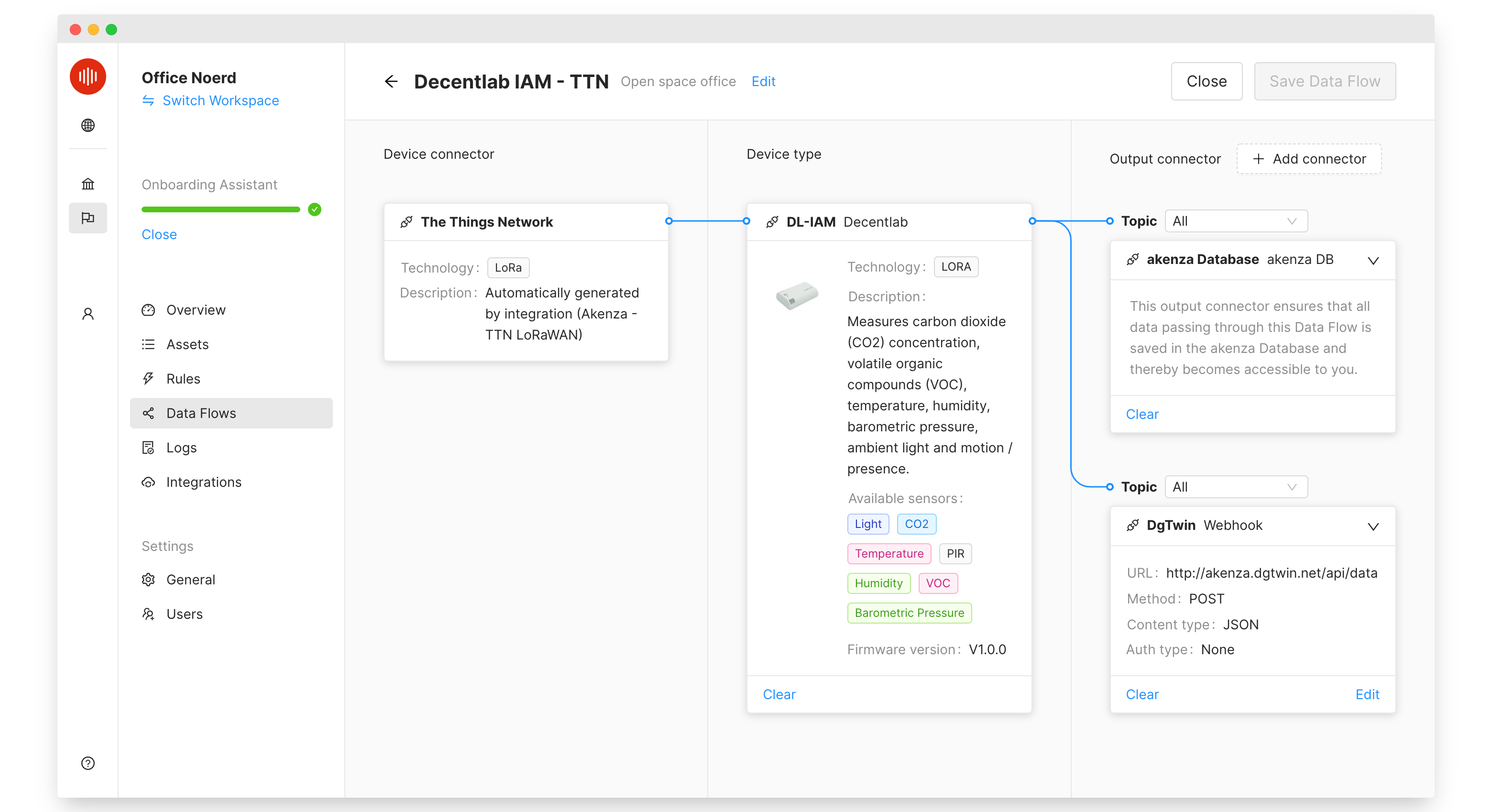
Task: Click Switch Workspace link
Action: tap(220, 101)
